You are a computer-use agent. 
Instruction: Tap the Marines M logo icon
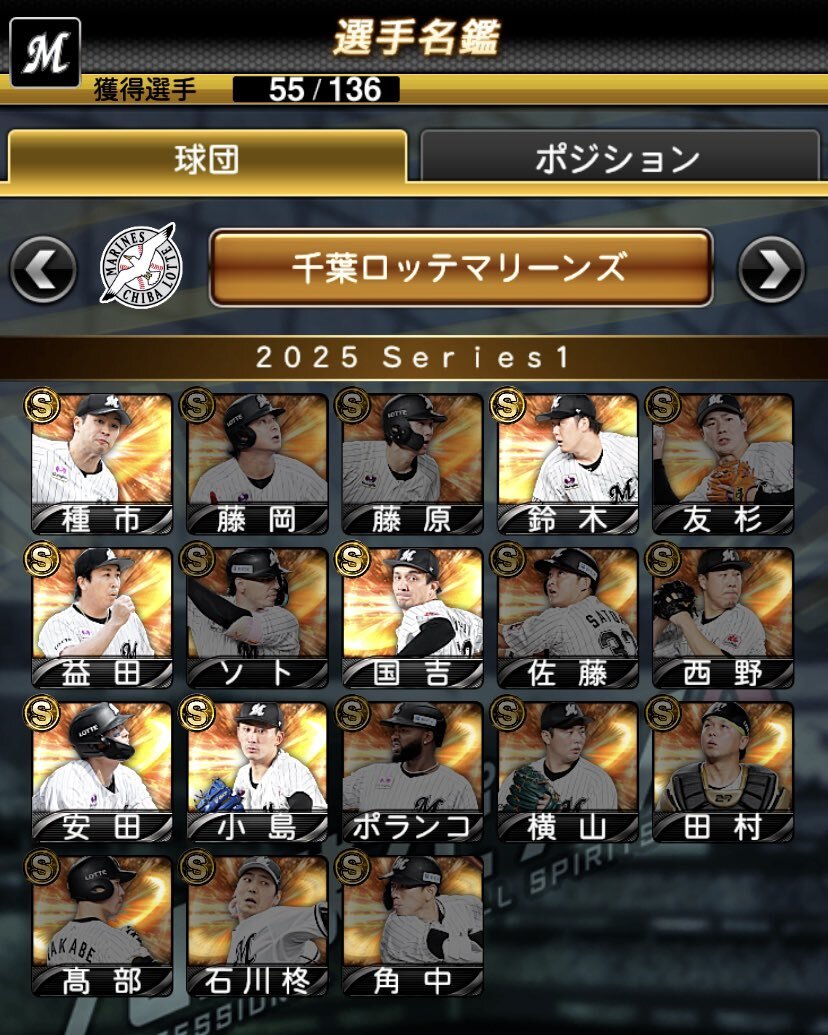click(x=46, y=53)
